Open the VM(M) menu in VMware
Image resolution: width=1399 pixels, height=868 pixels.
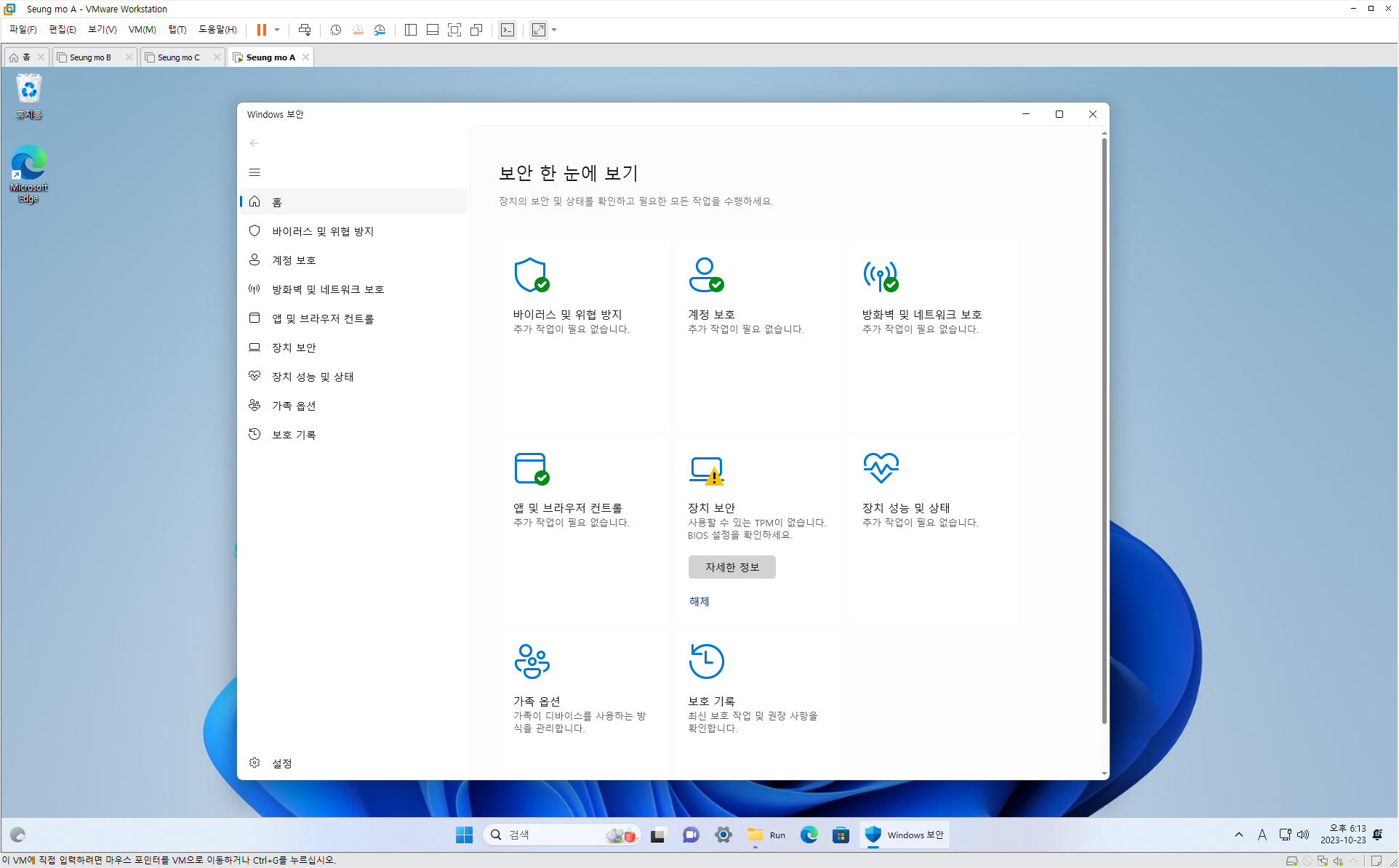[142, 30]
